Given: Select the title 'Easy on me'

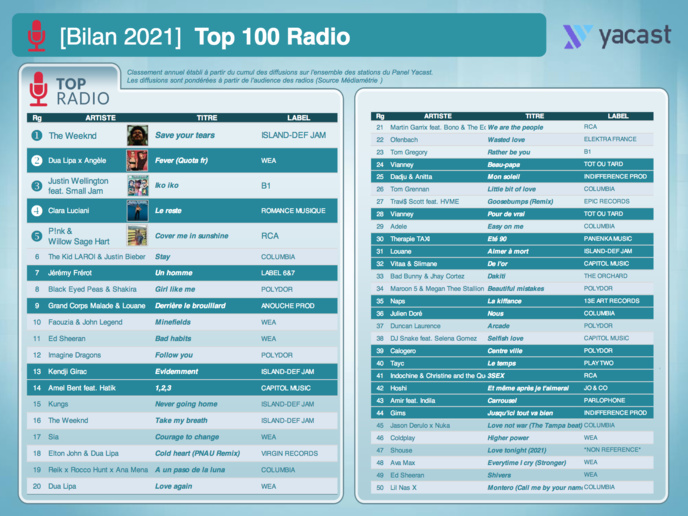Looking at the screenshot, I should tap(505, 226).
